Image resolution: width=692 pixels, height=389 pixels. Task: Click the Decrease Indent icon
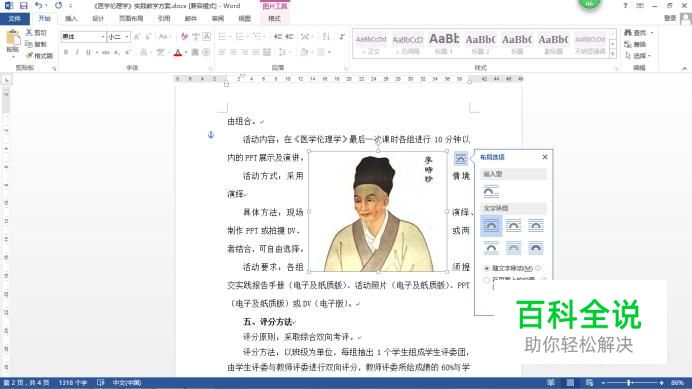(x=278, y=37)
